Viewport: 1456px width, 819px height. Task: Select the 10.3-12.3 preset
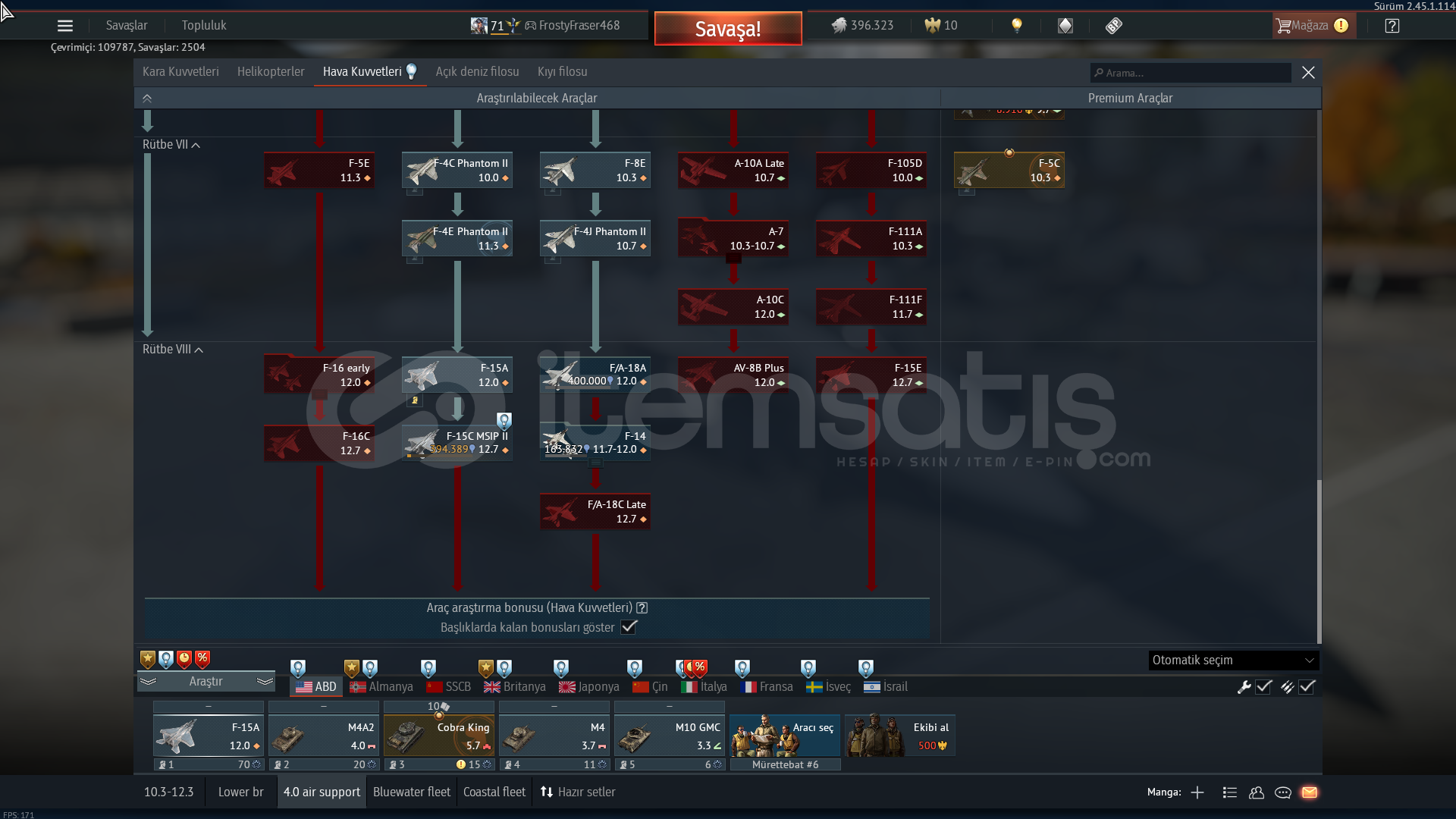pos(169,792)
